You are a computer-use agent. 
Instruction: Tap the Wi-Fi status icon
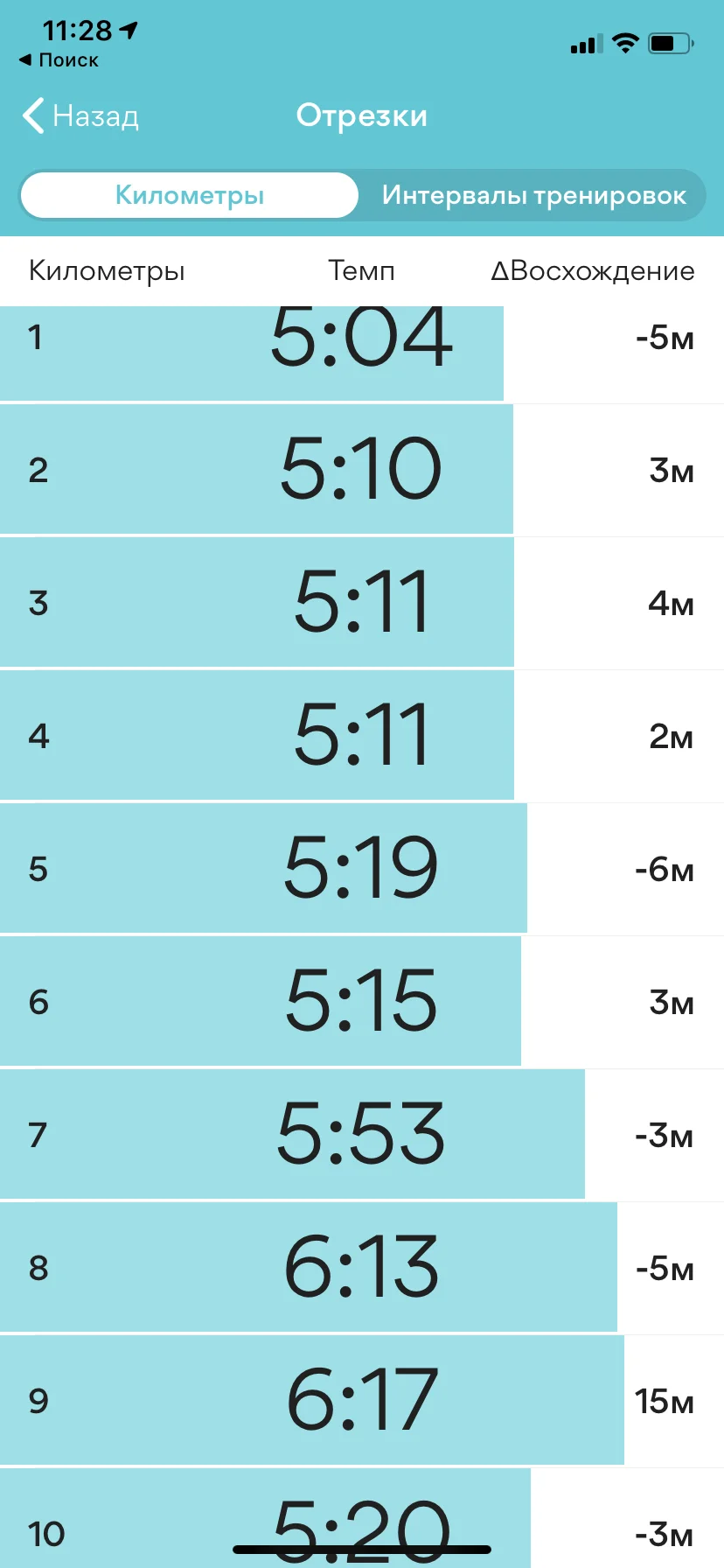tap(625, 43)
